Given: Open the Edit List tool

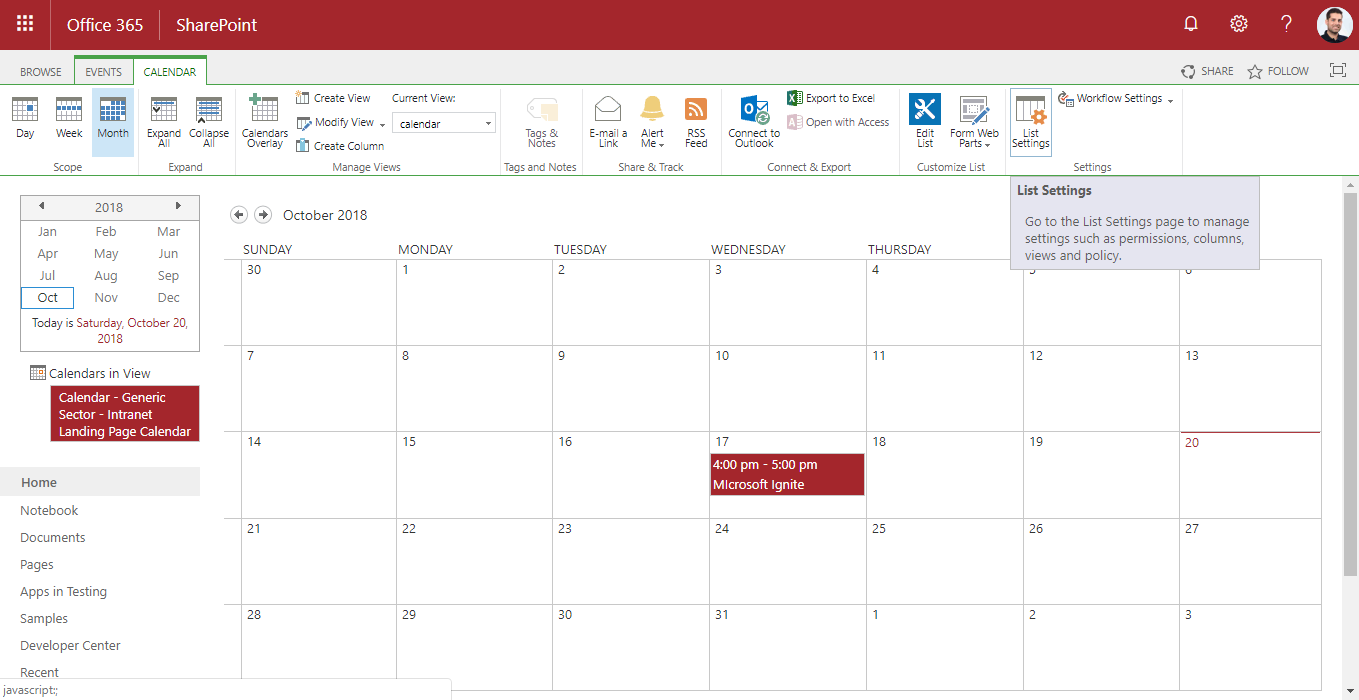Looking at the screenshot, I should 925,120.
